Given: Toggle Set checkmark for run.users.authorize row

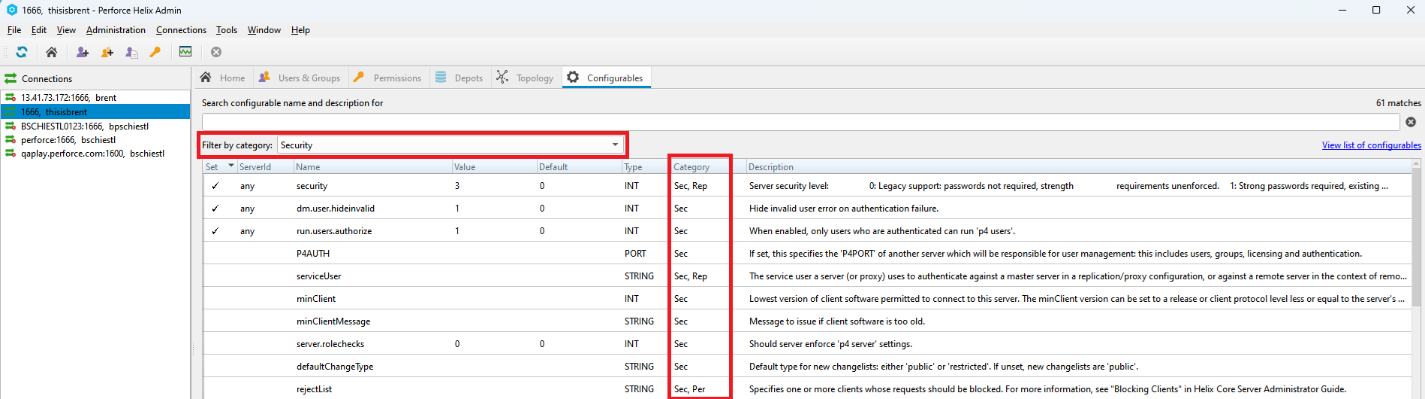Looking at the screenshot, I should [215, 231].
